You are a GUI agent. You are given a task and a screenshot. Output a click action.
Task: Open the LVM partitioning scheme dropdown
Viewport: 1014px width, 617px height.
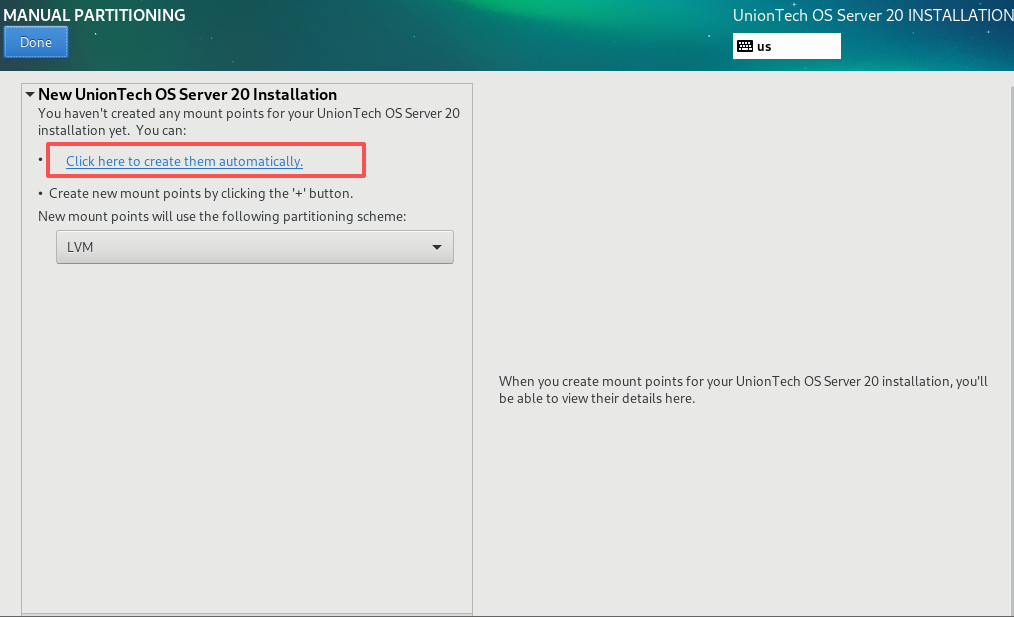[x=255, y=247]
